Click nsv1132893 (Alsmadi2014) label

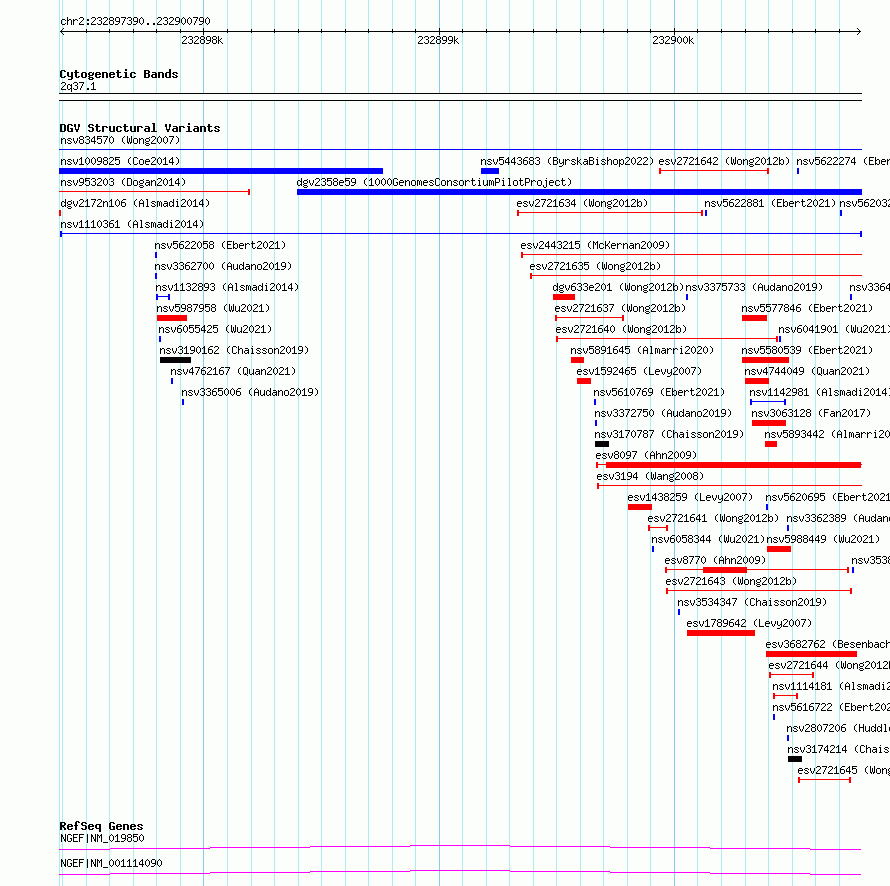coord(227,287)
